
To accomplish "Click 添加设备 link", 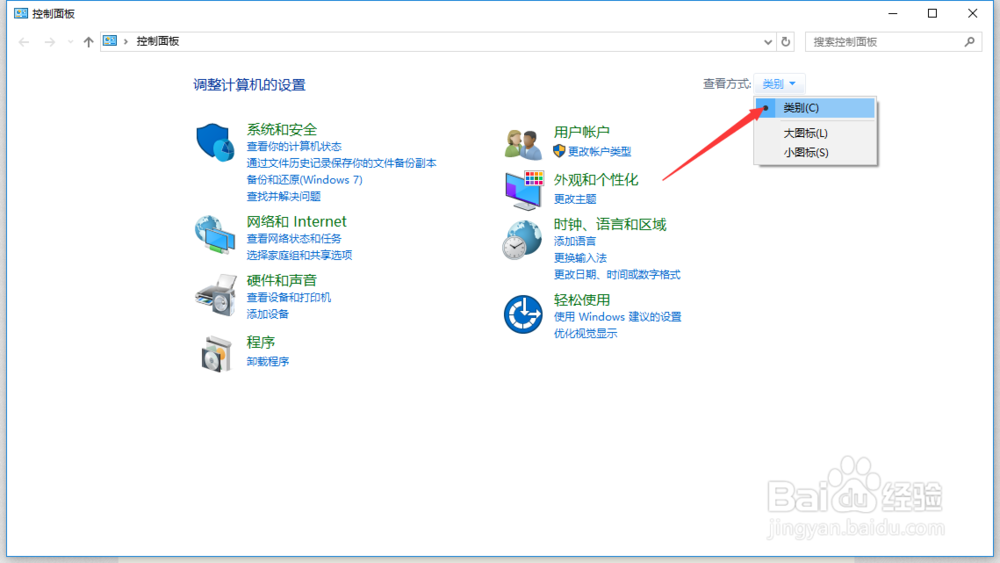I will [268, 314].
